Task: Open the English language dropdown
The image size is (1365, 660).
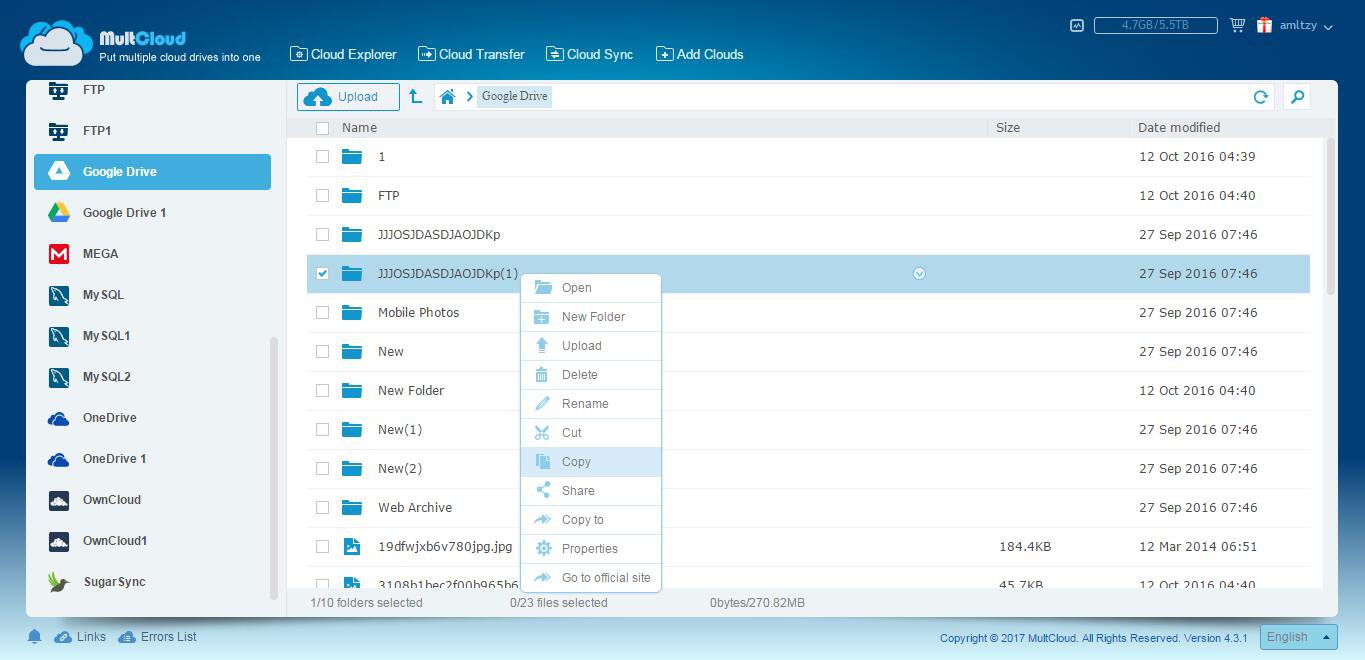Action: point(1298,637)
